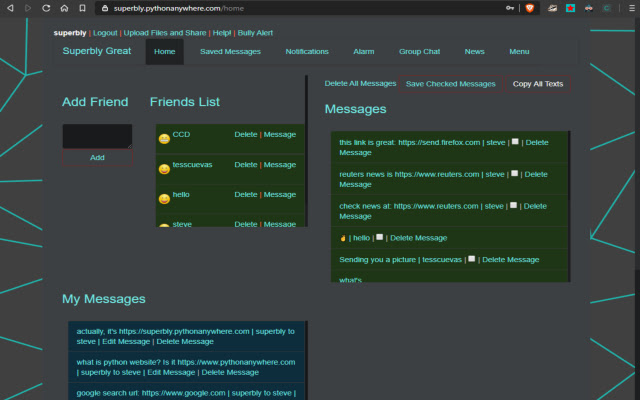640x400 pixels.
Task: Click Save Checked Messages button
Action: click(451, 84)
